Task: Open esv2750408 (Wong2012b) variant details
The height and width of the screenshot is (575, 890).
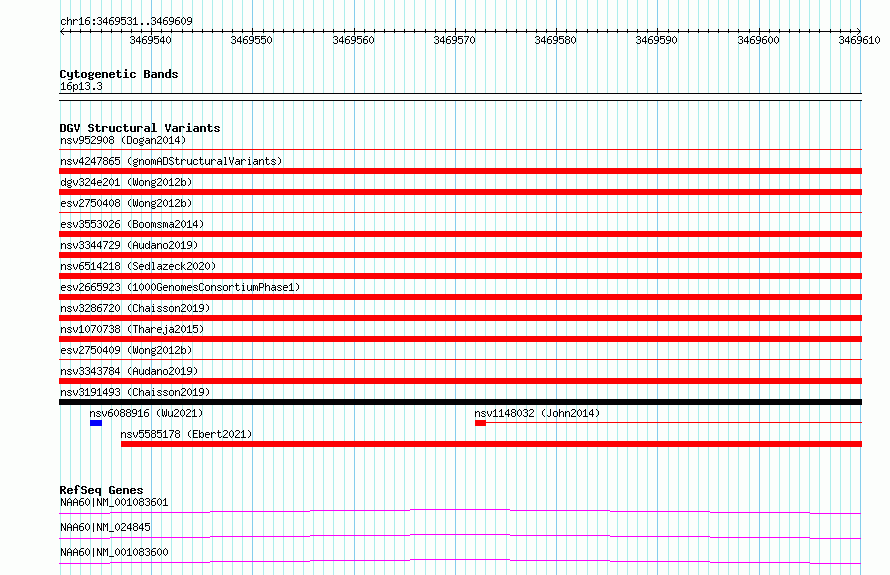Action: 126,203
